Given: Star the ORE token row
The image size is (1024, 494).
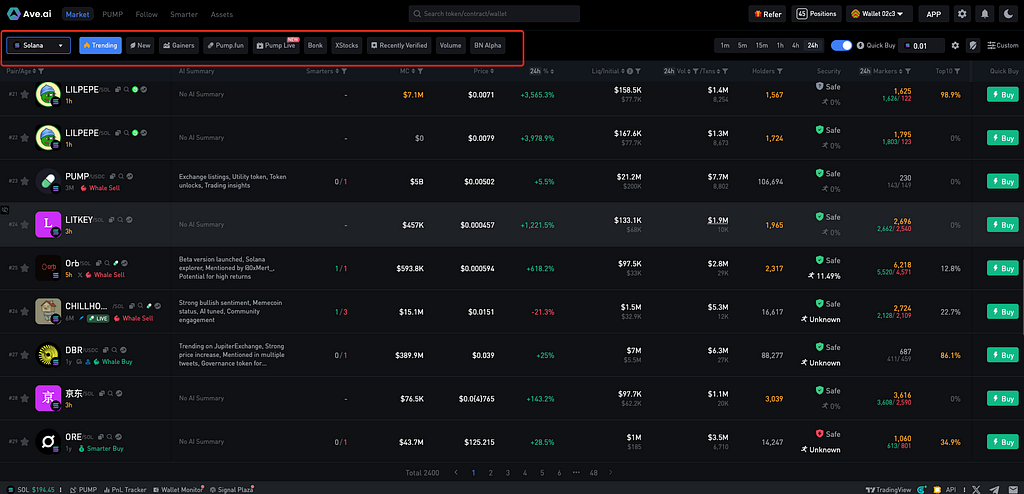Looking at the screenshot, I should [x=24, y=442].
